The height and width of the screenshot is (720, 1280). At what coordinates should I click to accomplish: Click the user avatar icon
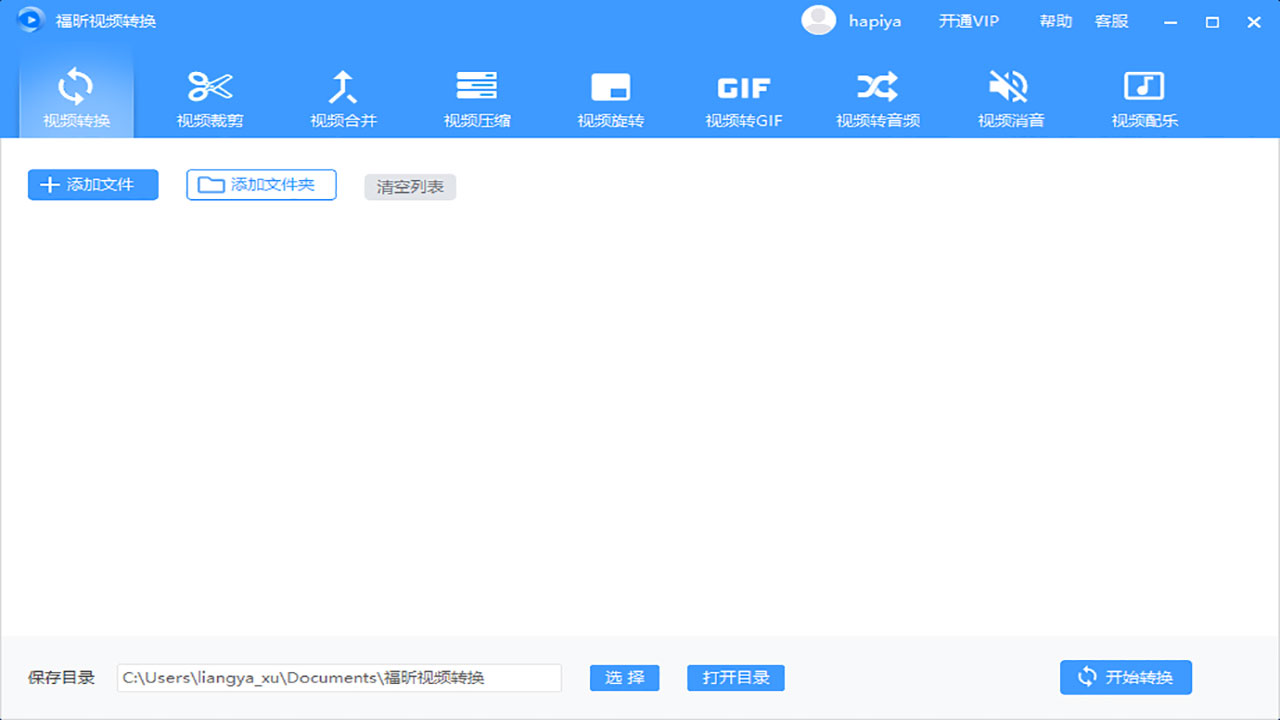[x=818, y=20]
